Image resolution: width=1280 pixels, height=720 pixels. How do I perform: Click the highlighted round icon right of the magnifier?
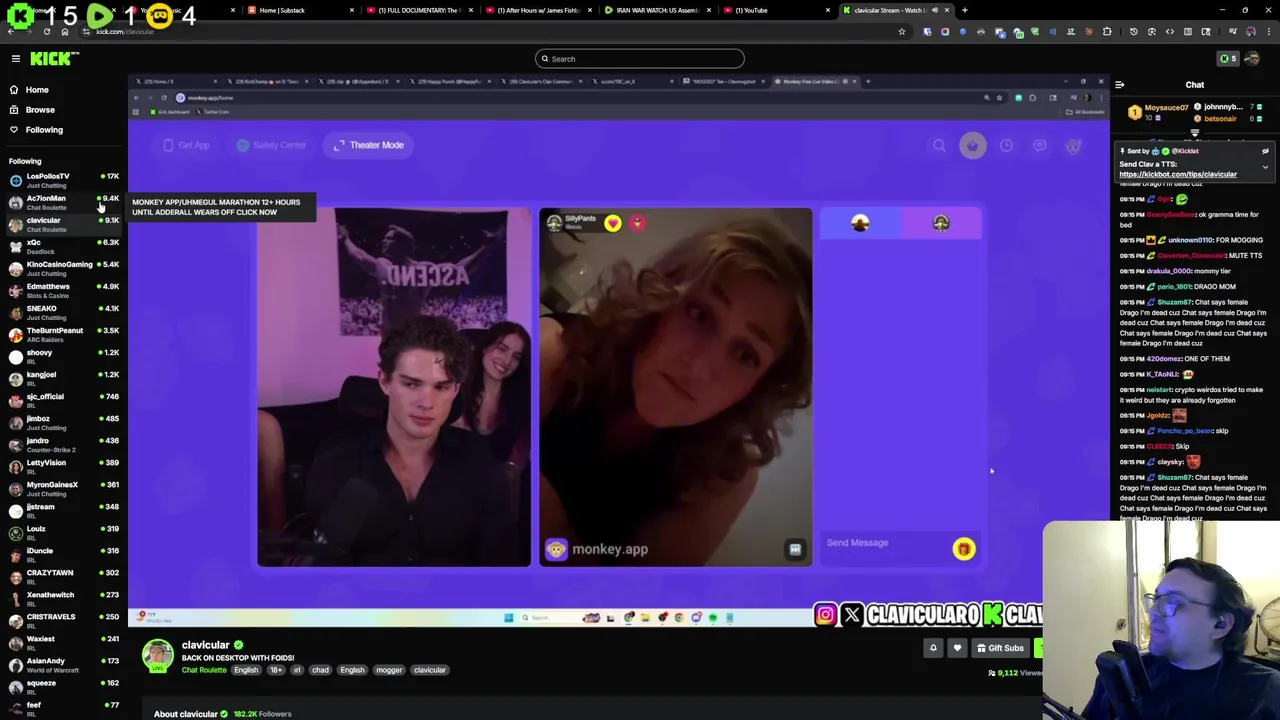pyautogui.click(x=972, y=146)
